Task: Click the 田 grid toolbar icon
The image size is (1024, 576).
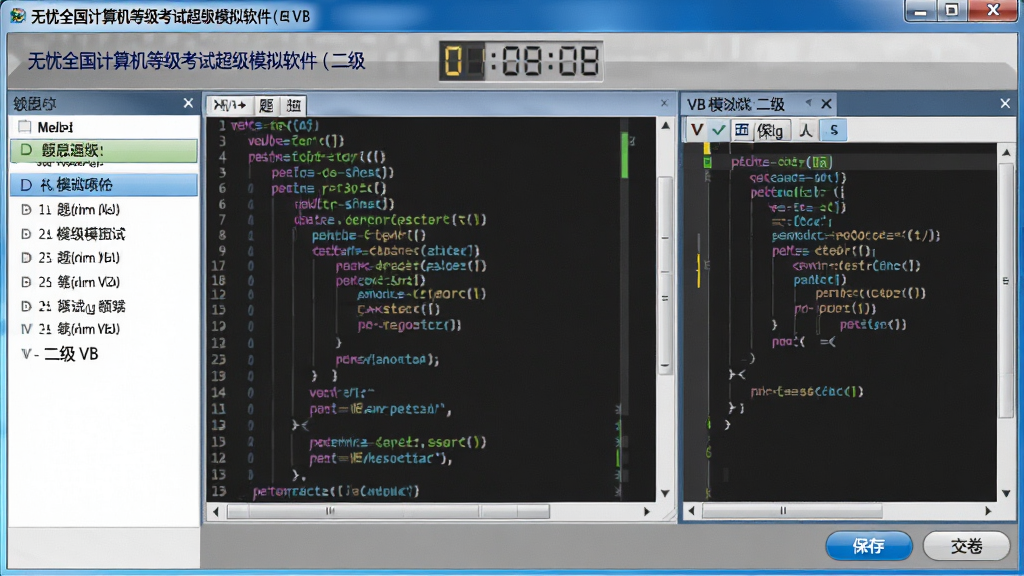Action: (x=742, y=130)
